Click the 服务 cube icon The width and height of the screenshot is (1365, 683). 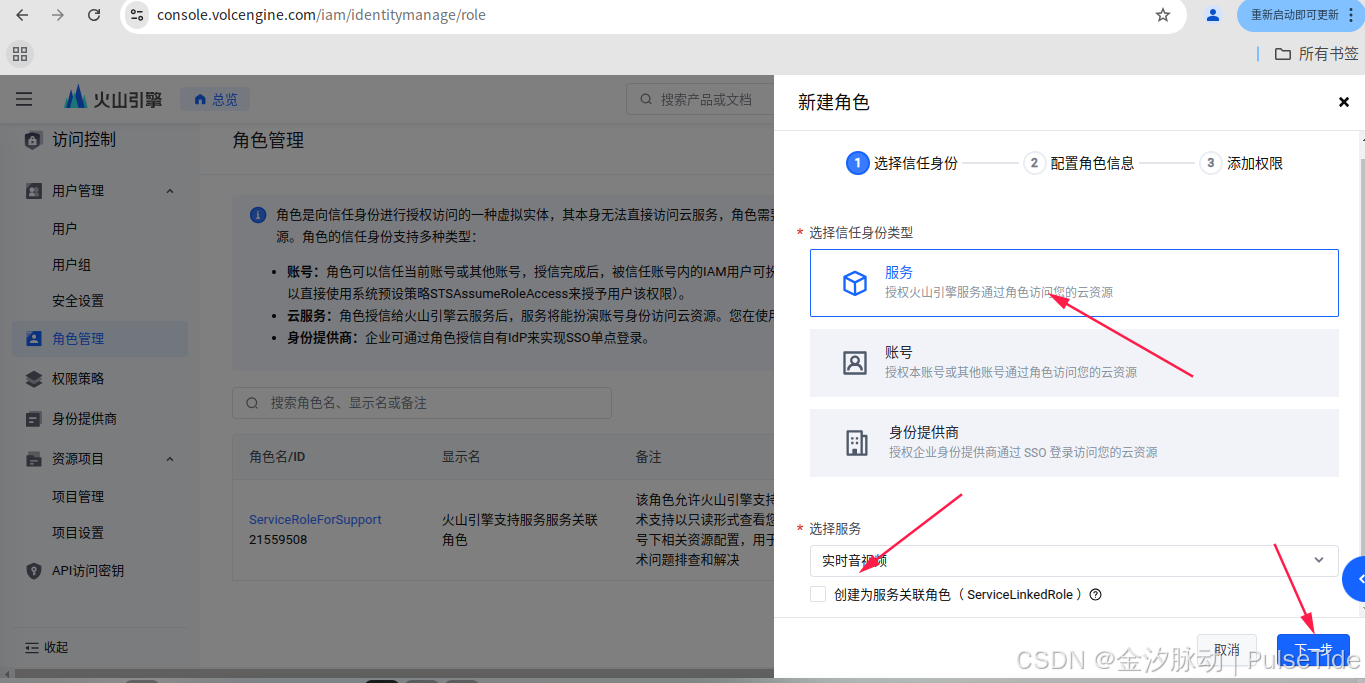855,283
